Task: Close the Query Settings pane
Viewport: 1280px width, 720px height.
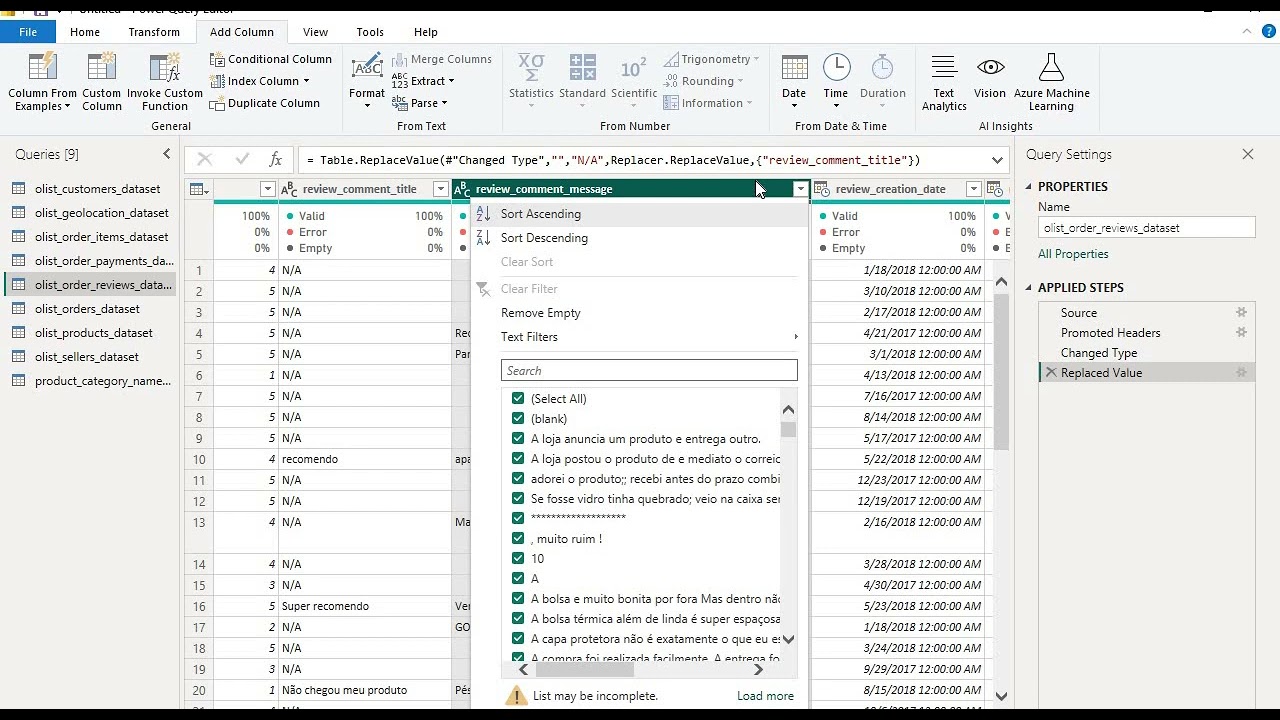Action: (x=1248, y=154)
